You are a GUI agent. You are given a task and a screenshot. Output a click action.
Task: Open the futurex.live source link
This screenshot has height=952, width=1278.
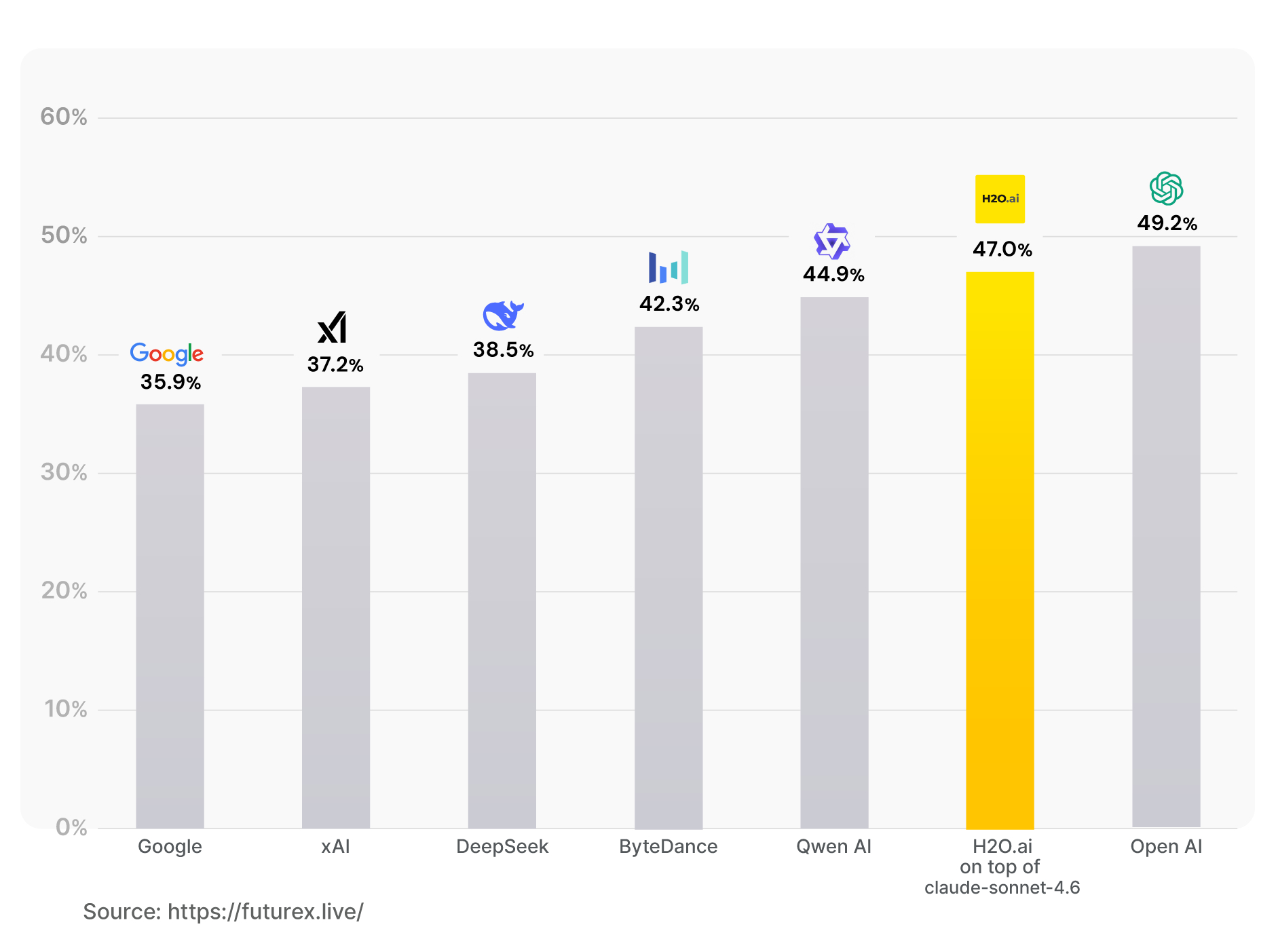tap(265, 911)
